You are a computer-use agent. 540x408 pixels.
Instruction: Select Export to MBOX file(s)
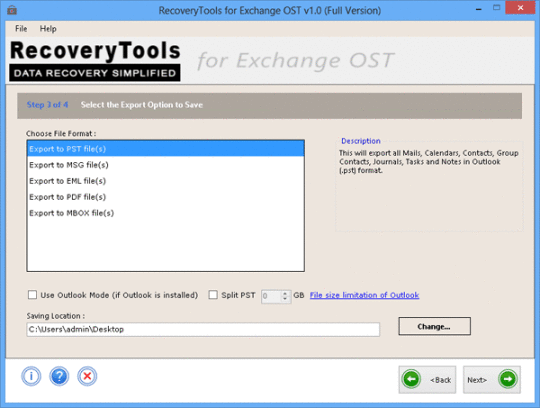coord(166,213)
